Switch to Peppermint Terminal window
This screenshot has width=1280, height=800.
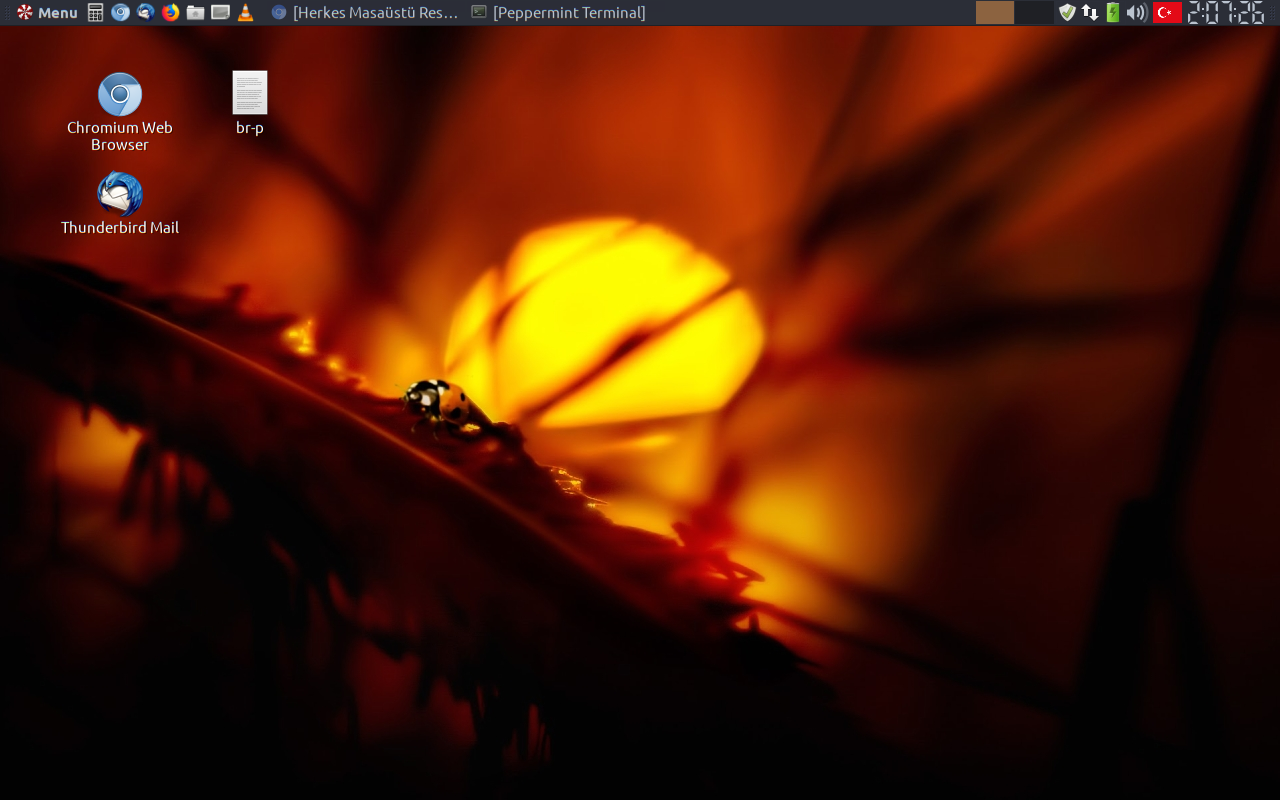559,12
